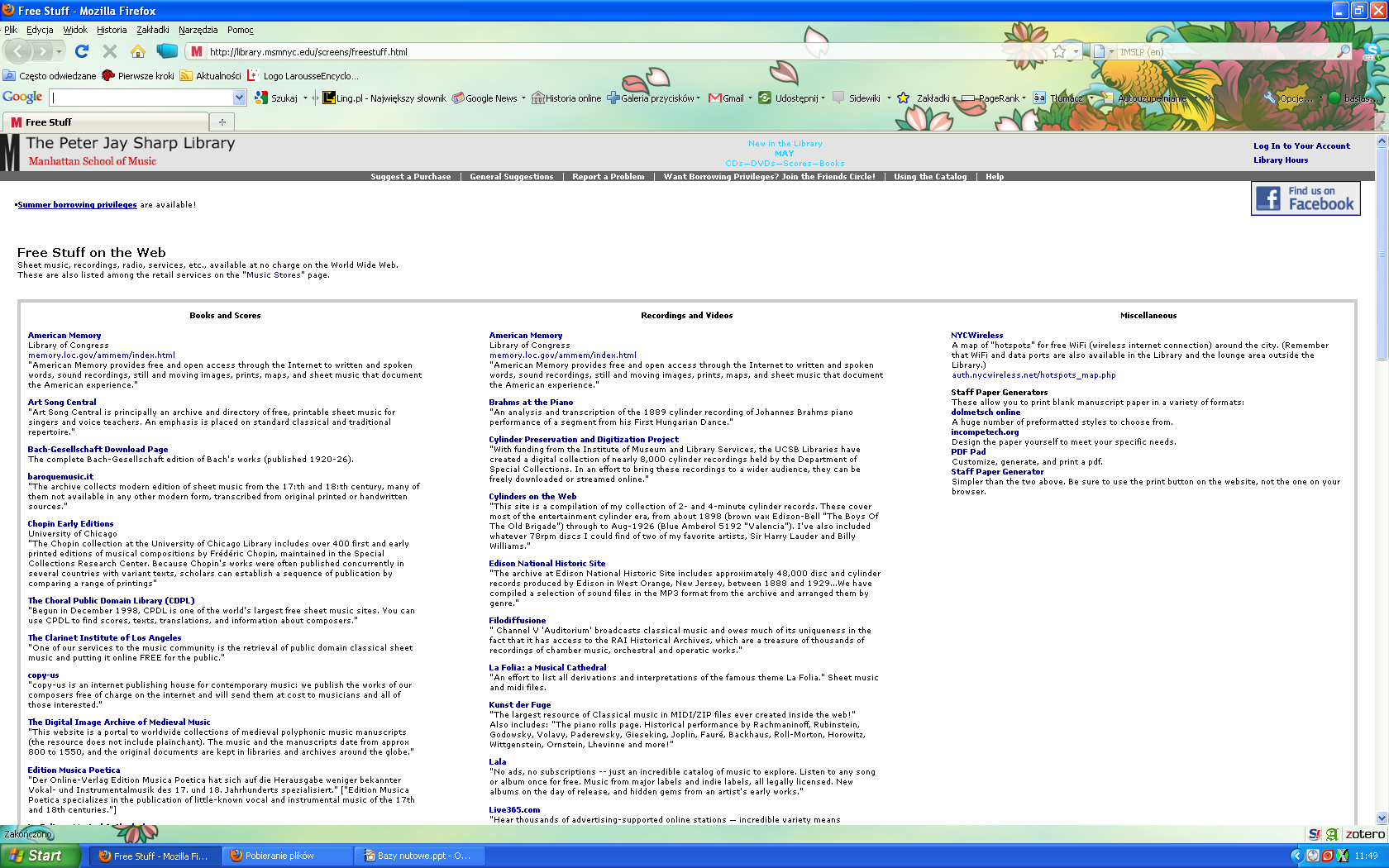Open Google News toolbar button
Image resolution: width=1389 pixels, height=868 pixels.
coord(484,98)
